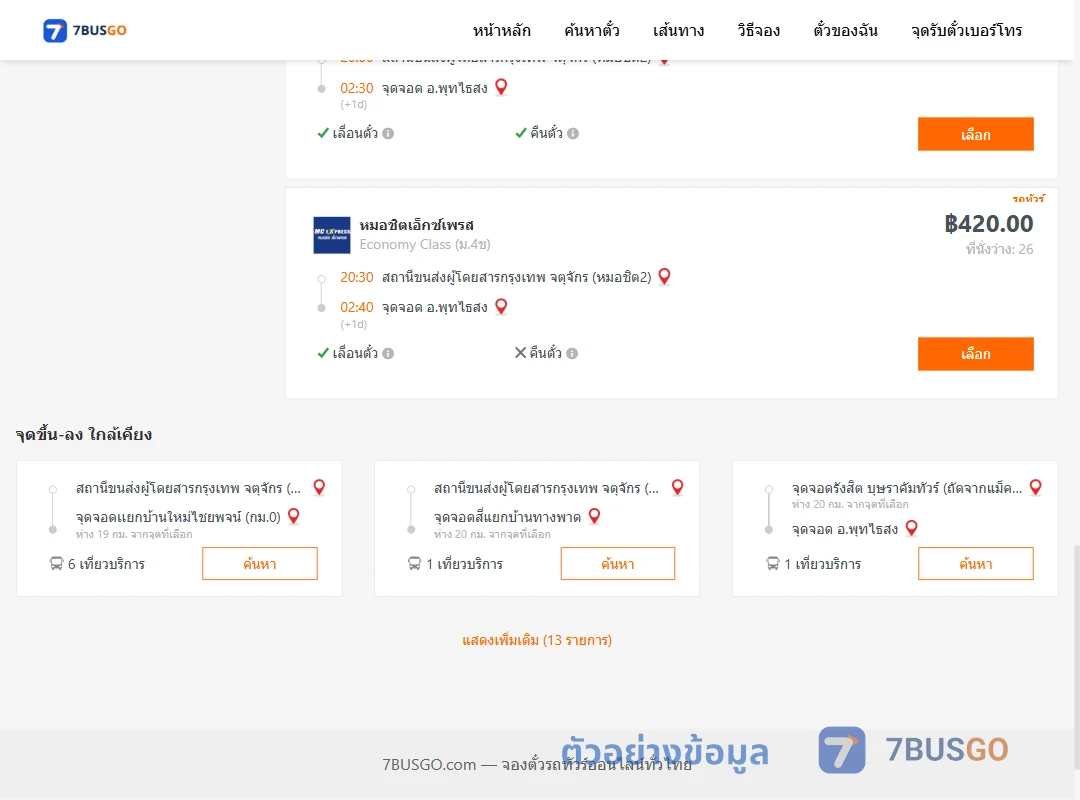Open the ตั๋วของฉัน menu item
The image size is (1080, 800).
[845, 30]
